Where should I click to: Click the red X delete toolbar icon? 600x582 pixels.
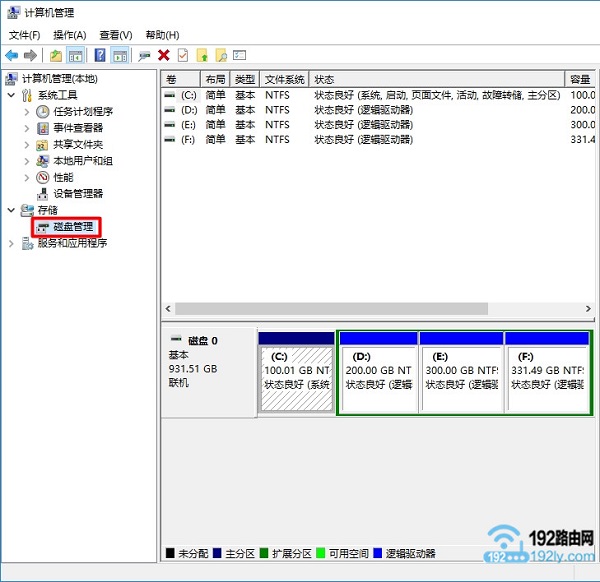pos(163,55)
